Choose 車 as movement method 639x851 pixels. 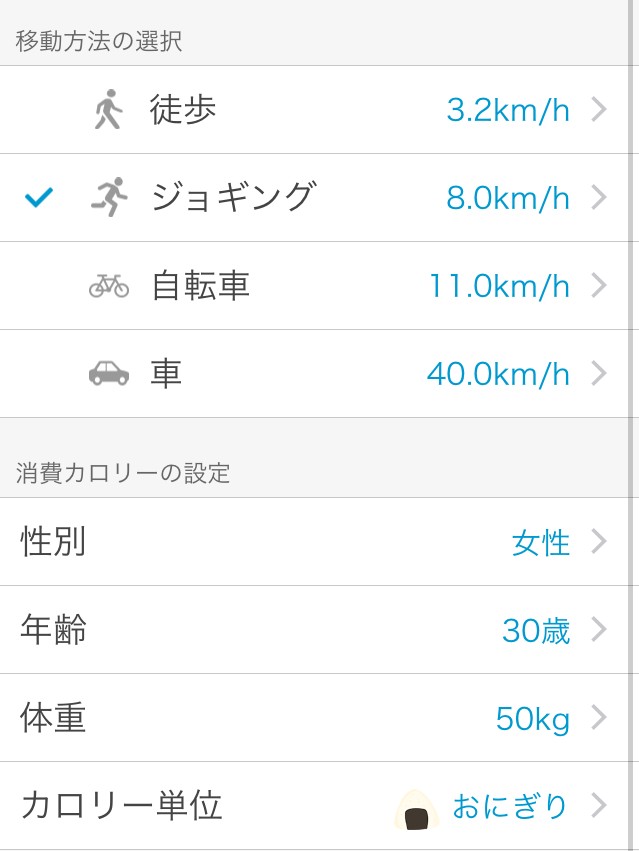[x=166, y=374]
